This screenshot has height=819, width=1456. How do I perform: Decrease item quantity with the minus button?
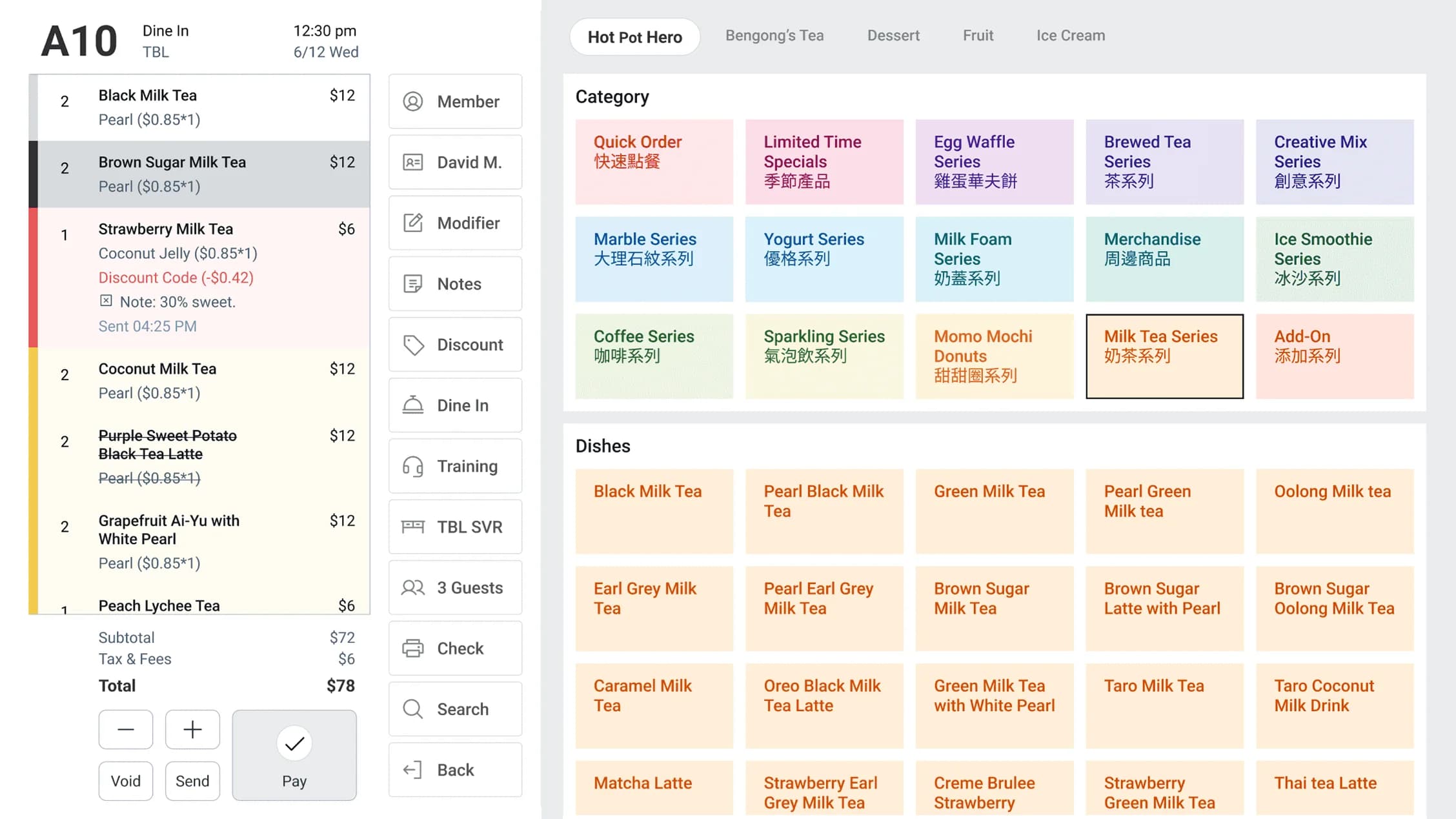coord(126,729)
